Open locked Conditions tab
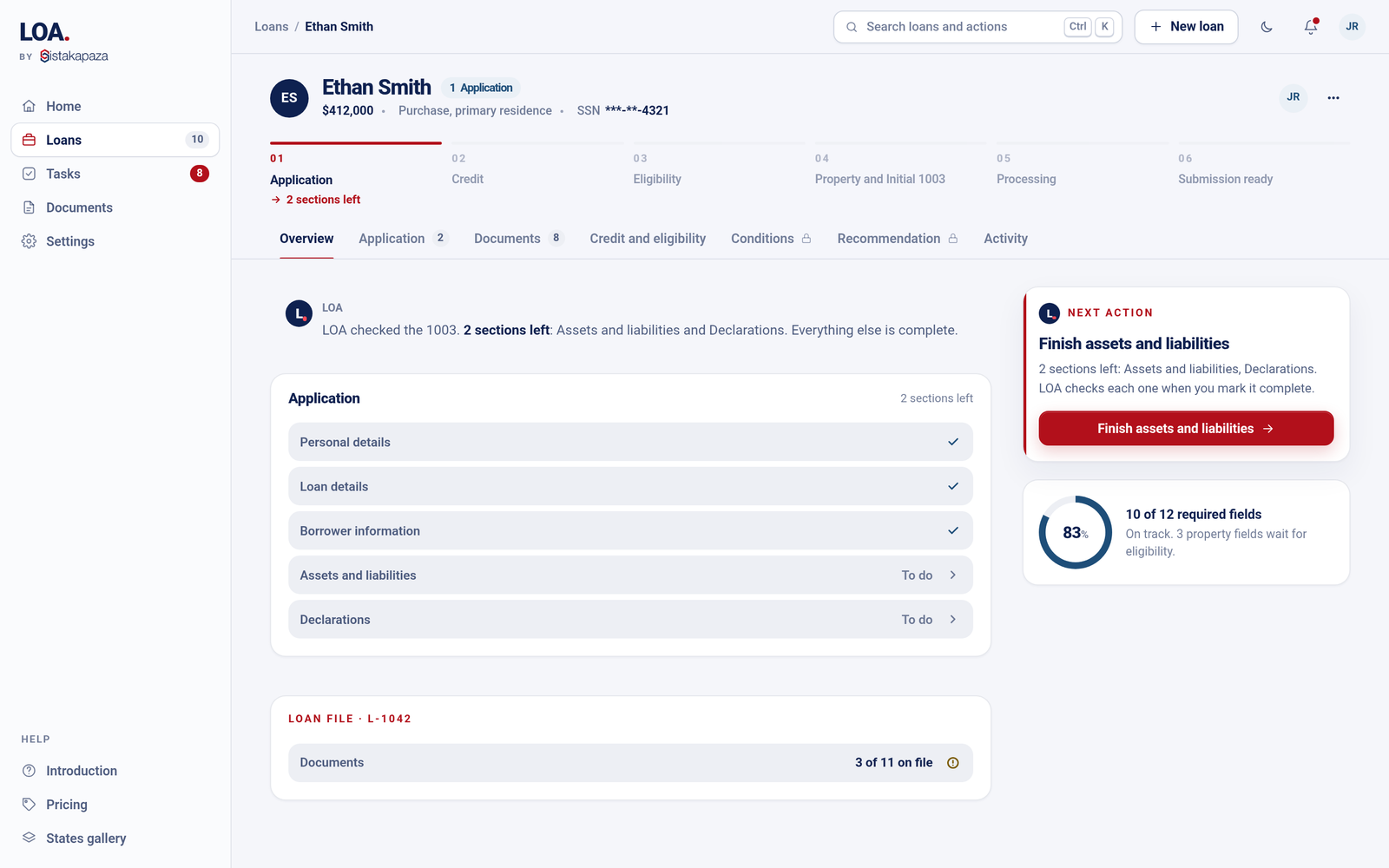Image resolution: width=1389 pixels, height=868 pixels. pos(771,239)
